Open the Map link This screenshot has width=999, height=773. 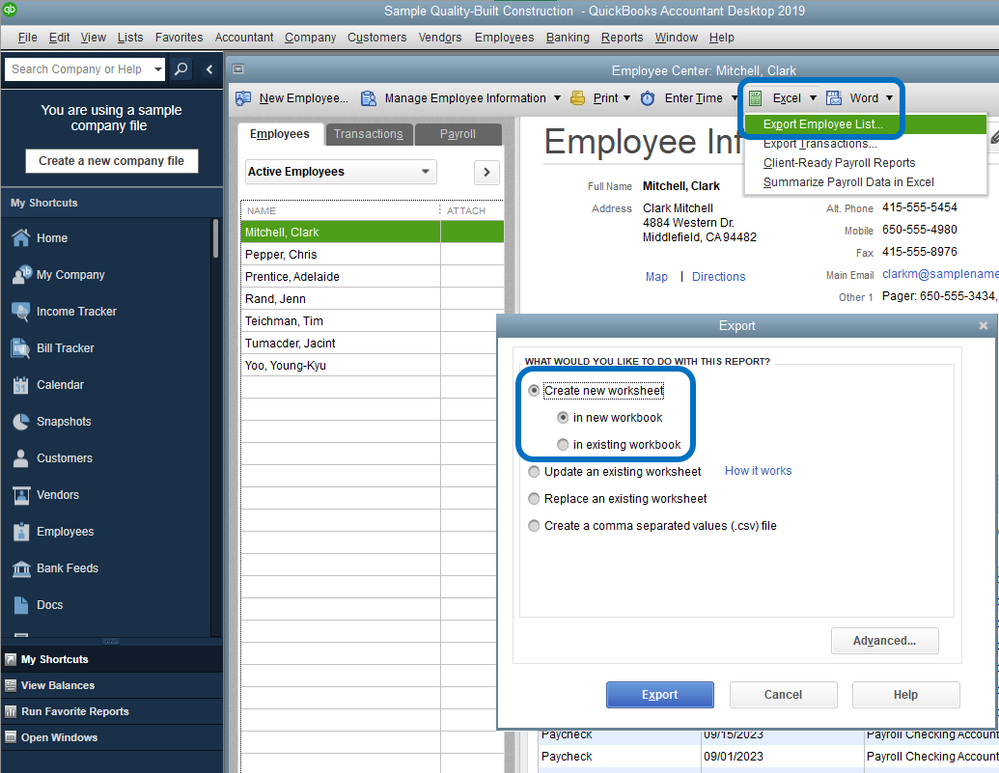pos(656,277)
